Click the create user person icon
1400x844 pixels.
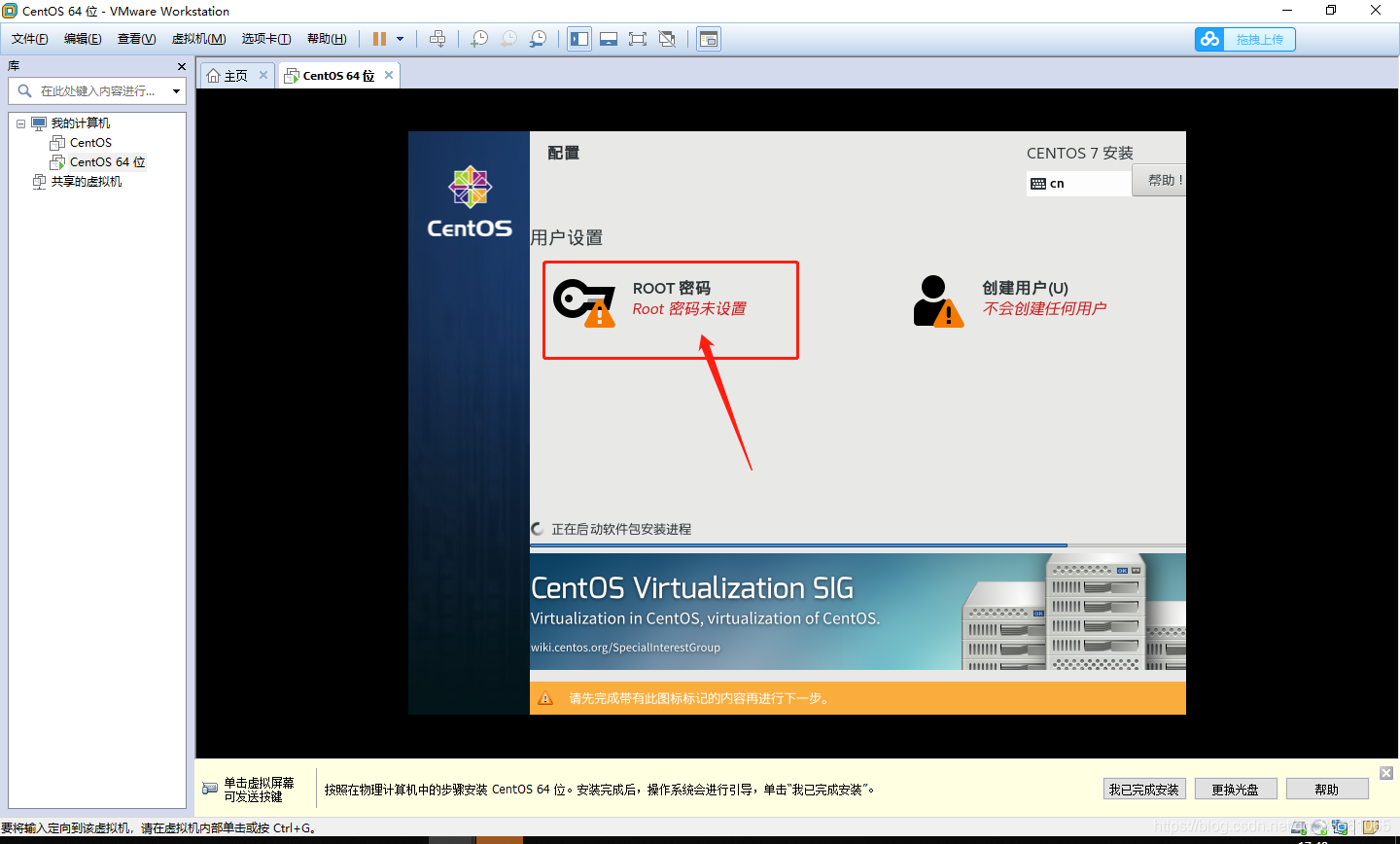938,301
